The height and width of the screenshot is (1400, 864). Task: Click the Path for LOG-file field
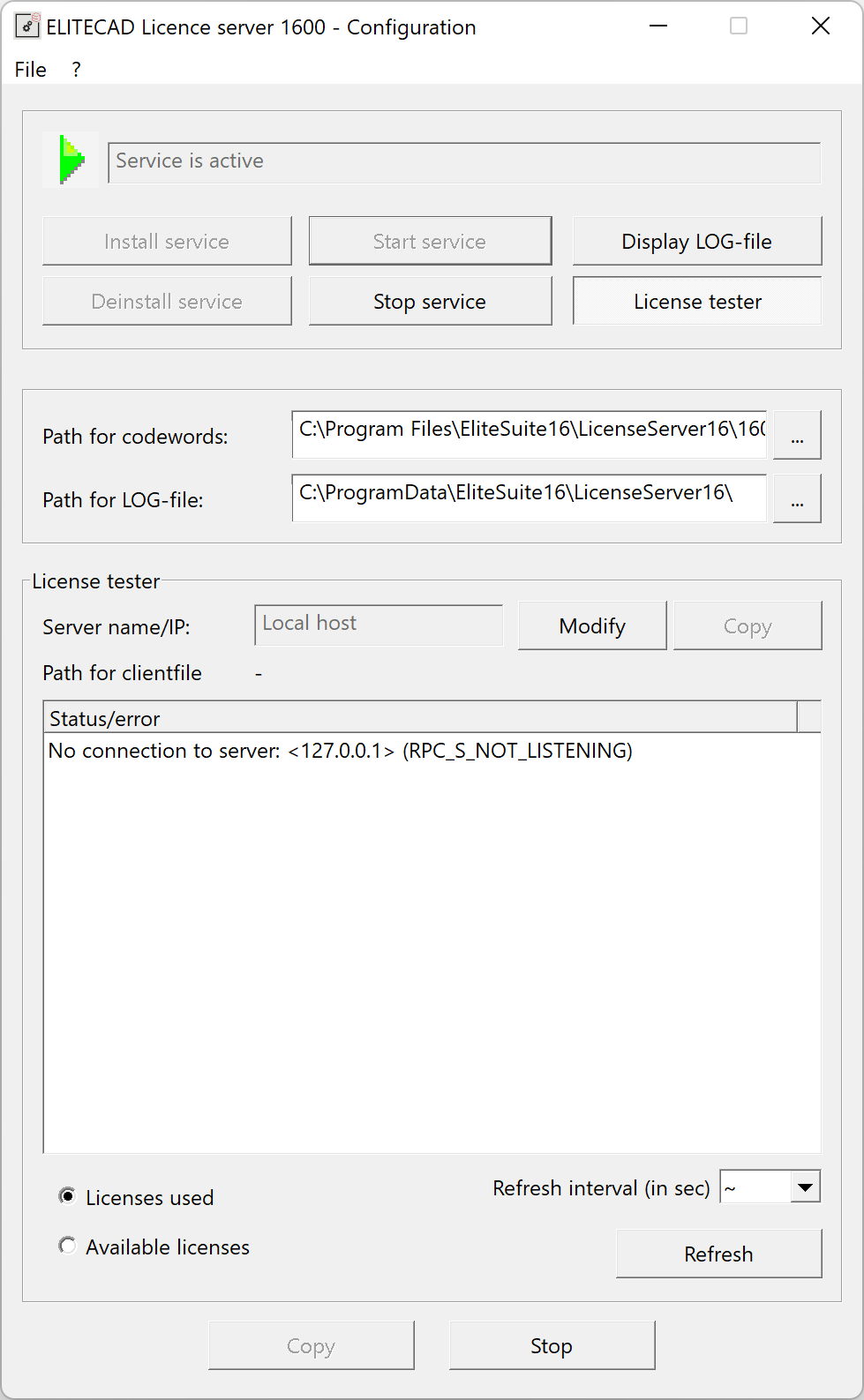[530, 498]
